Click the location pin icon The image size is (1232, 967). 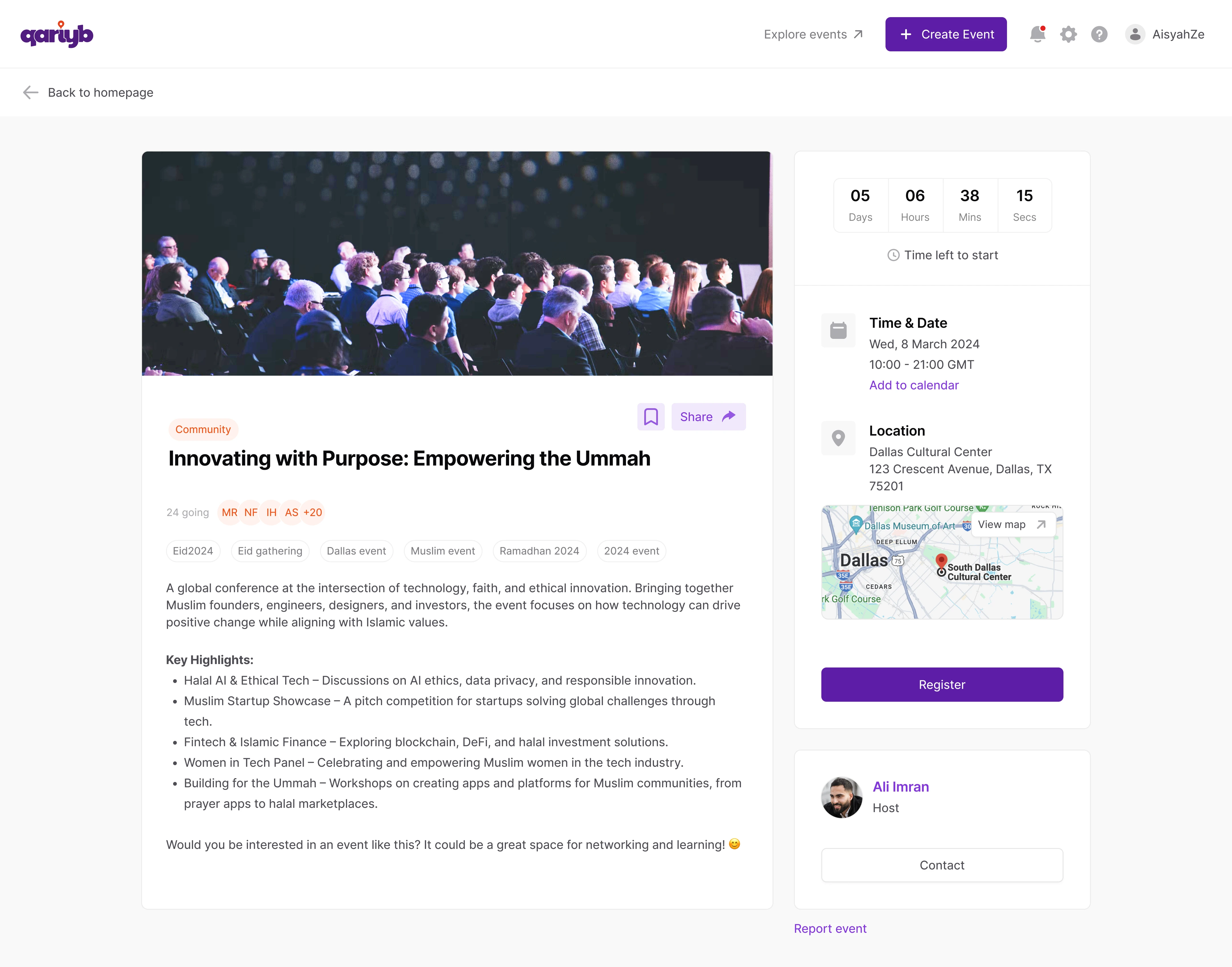tap(838, 438)
